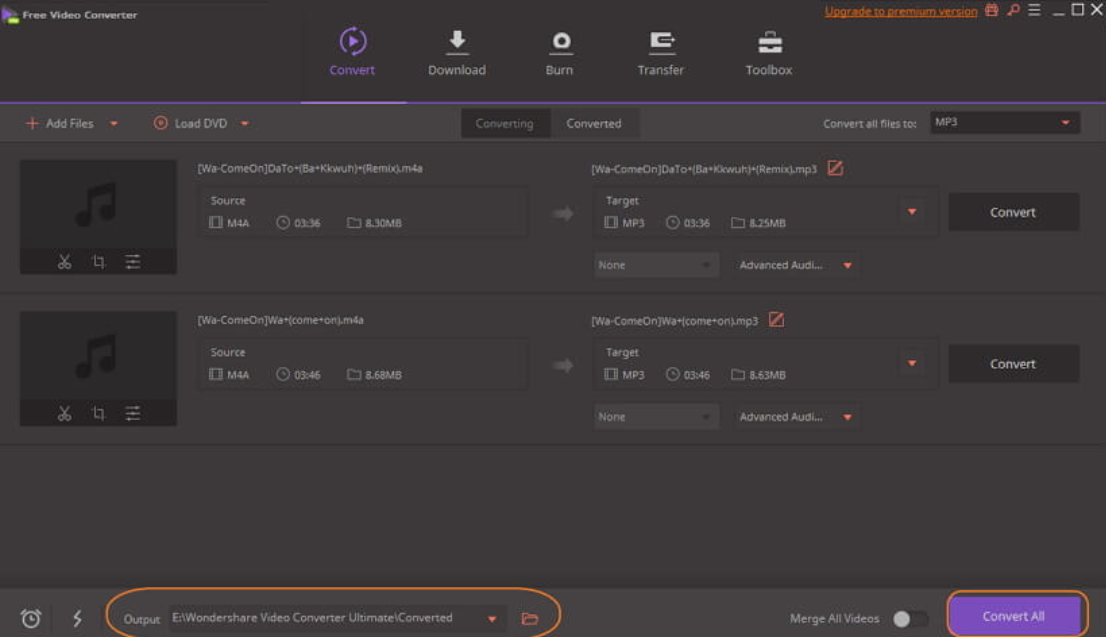The image size is (1106, 637).
Task: Click the lightning high-speed conversion icon
Action: click(x=77, y=619)
